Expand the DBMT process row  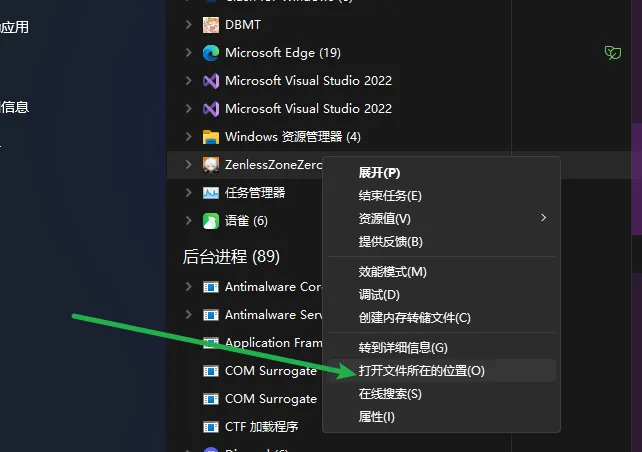[188, 25]
